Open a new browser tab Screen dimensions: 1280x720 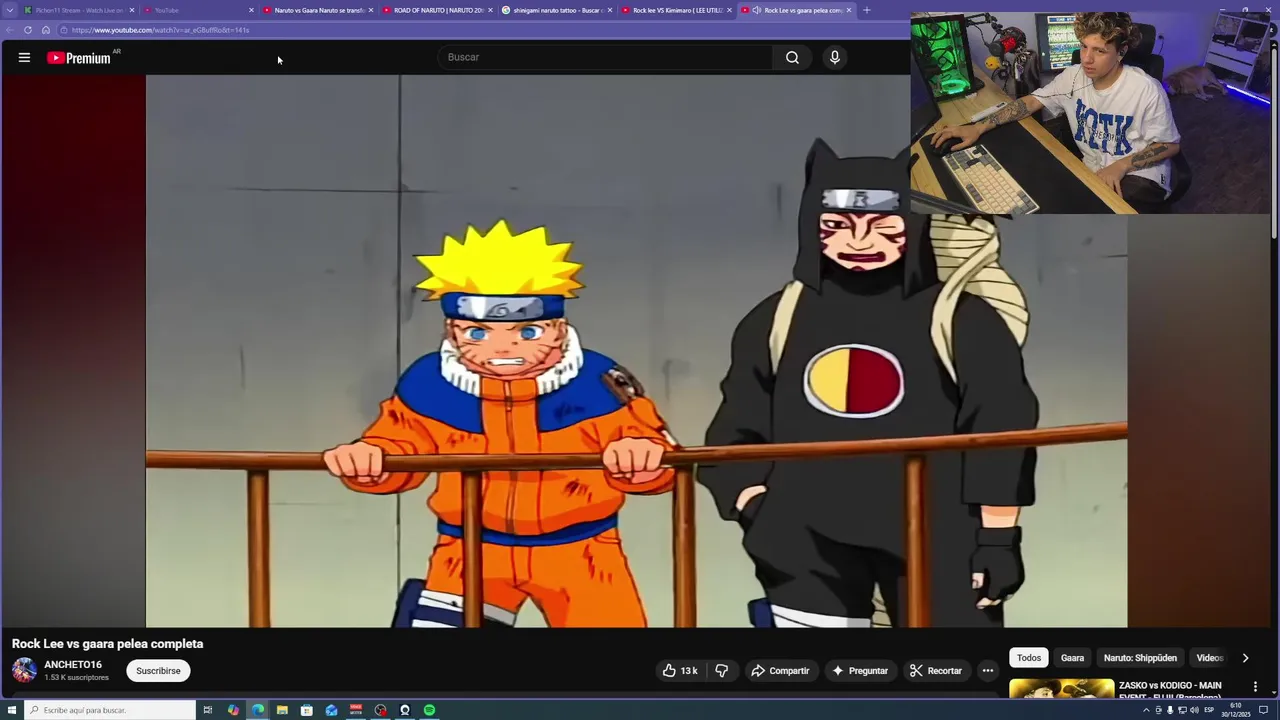866,10
